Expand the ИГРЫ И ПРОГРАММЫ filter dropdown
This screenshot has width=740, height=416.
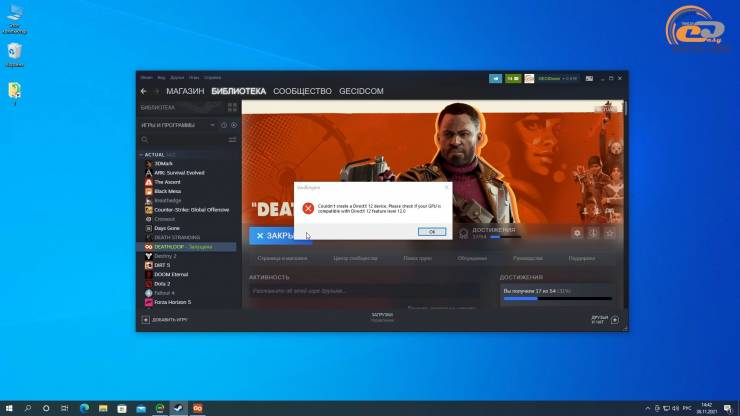pos(212,125)
